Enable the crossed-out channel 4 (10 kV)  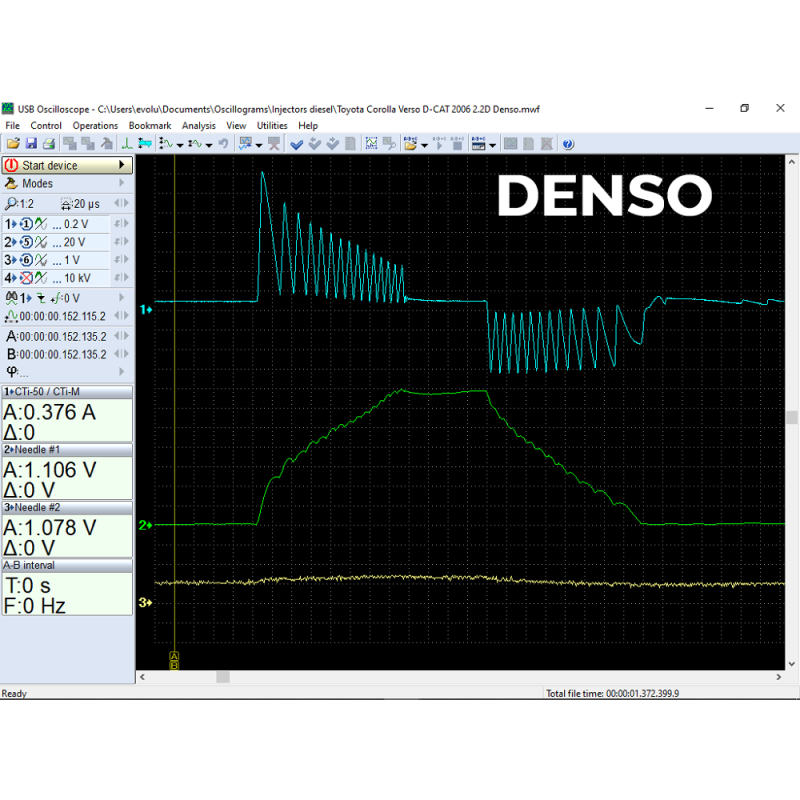tap(27, 277)
